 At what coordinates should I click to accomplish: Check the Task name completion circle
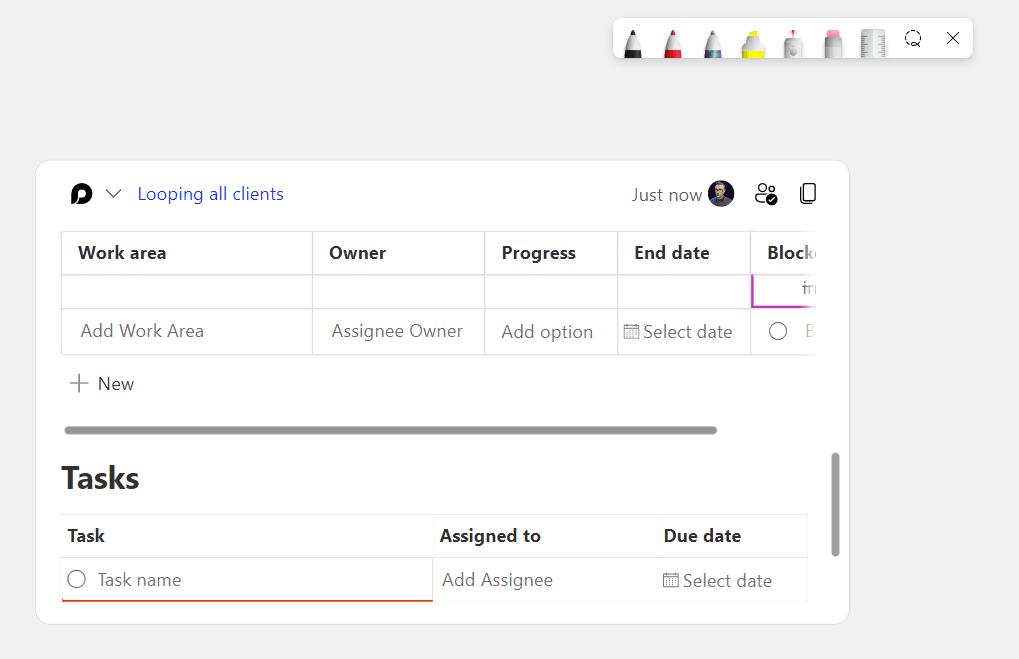coord(77,580)
